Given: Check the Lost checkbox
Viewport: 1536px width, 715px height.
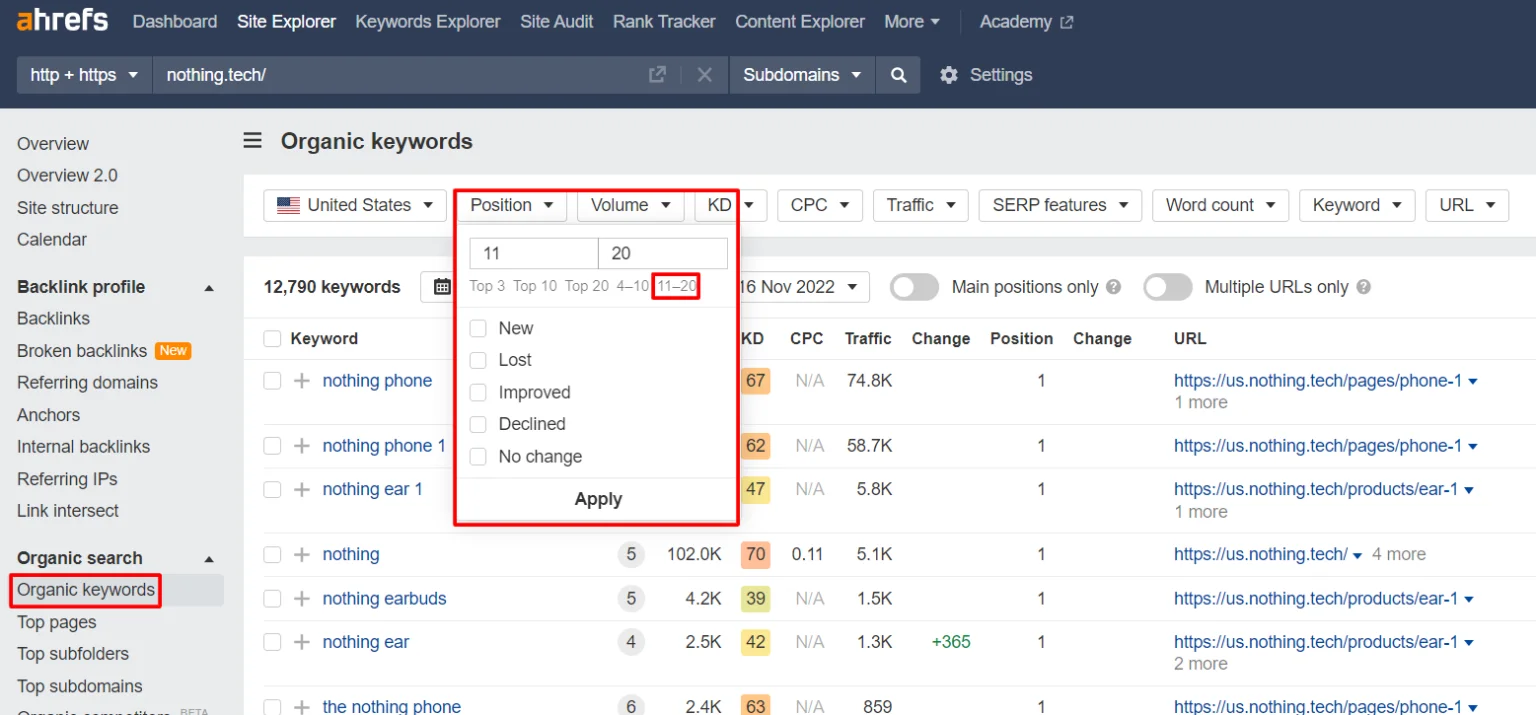Looking at the screenshot, I should (x=478, y=360).
